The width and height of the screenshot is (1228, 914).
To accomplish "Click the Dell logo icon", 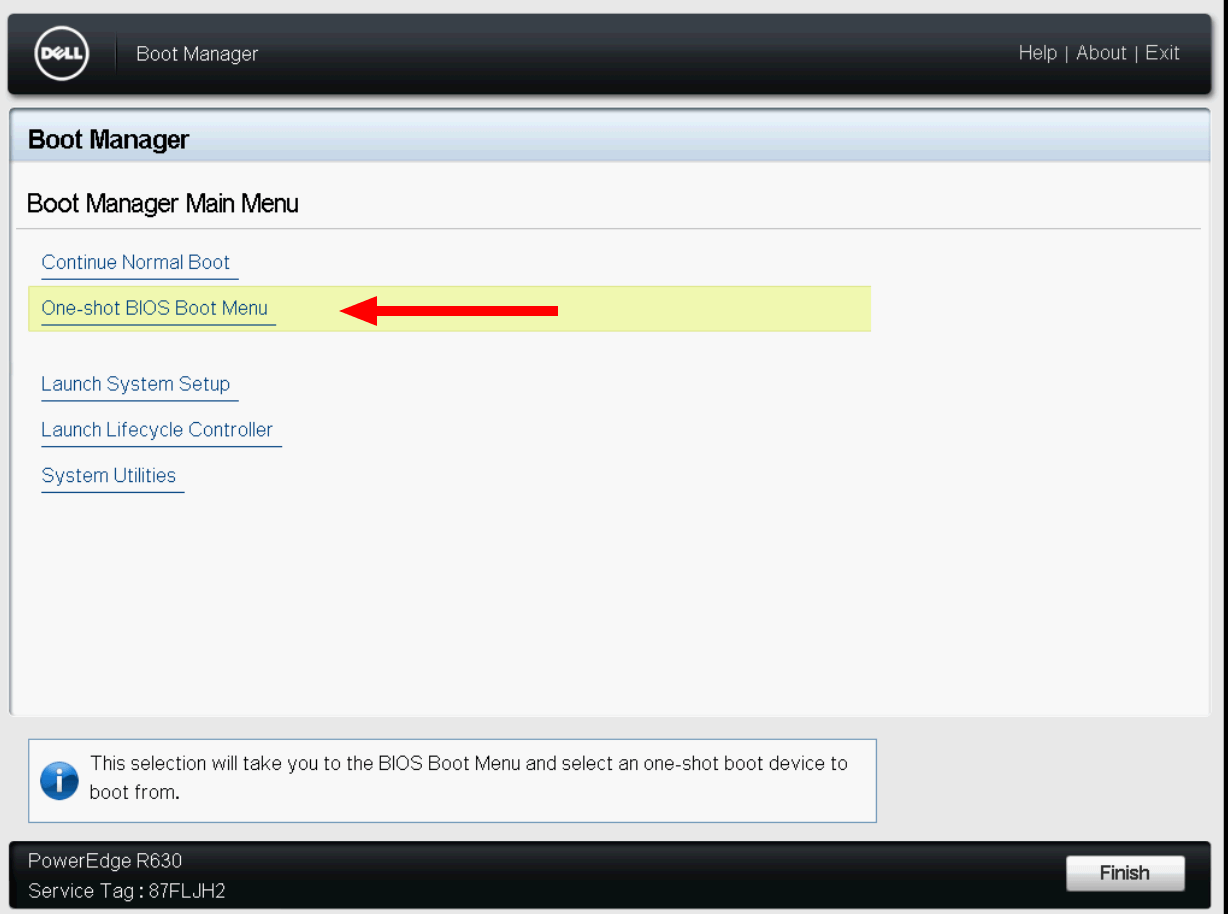I will coord(62,54).
